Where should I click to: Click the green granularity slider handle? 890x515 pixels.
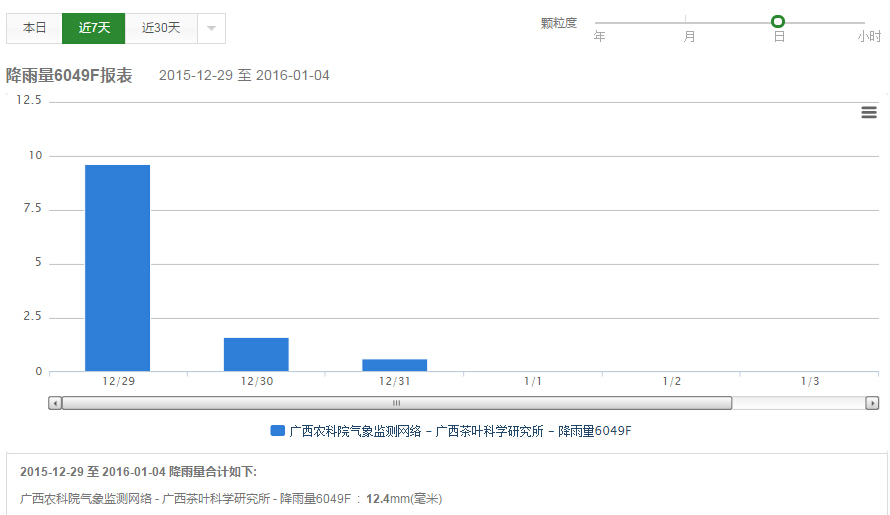coord(778,21)
